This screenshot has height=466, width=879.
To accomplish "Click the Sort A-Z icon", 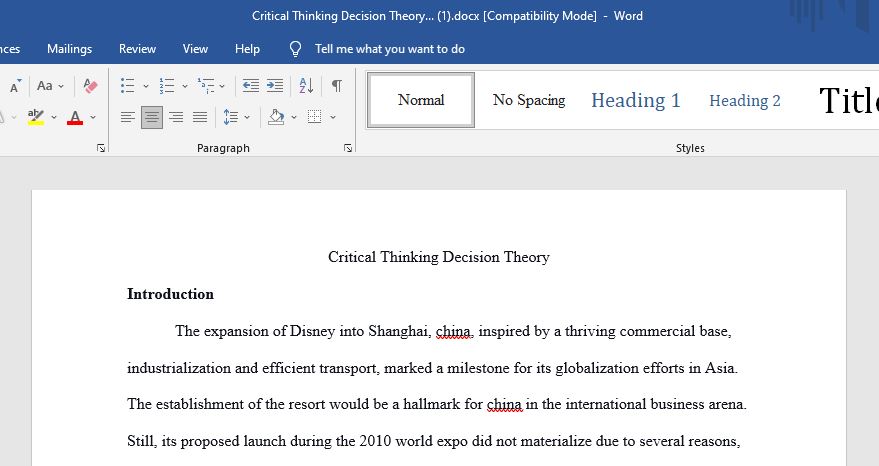I will click(x=306, y=86).
